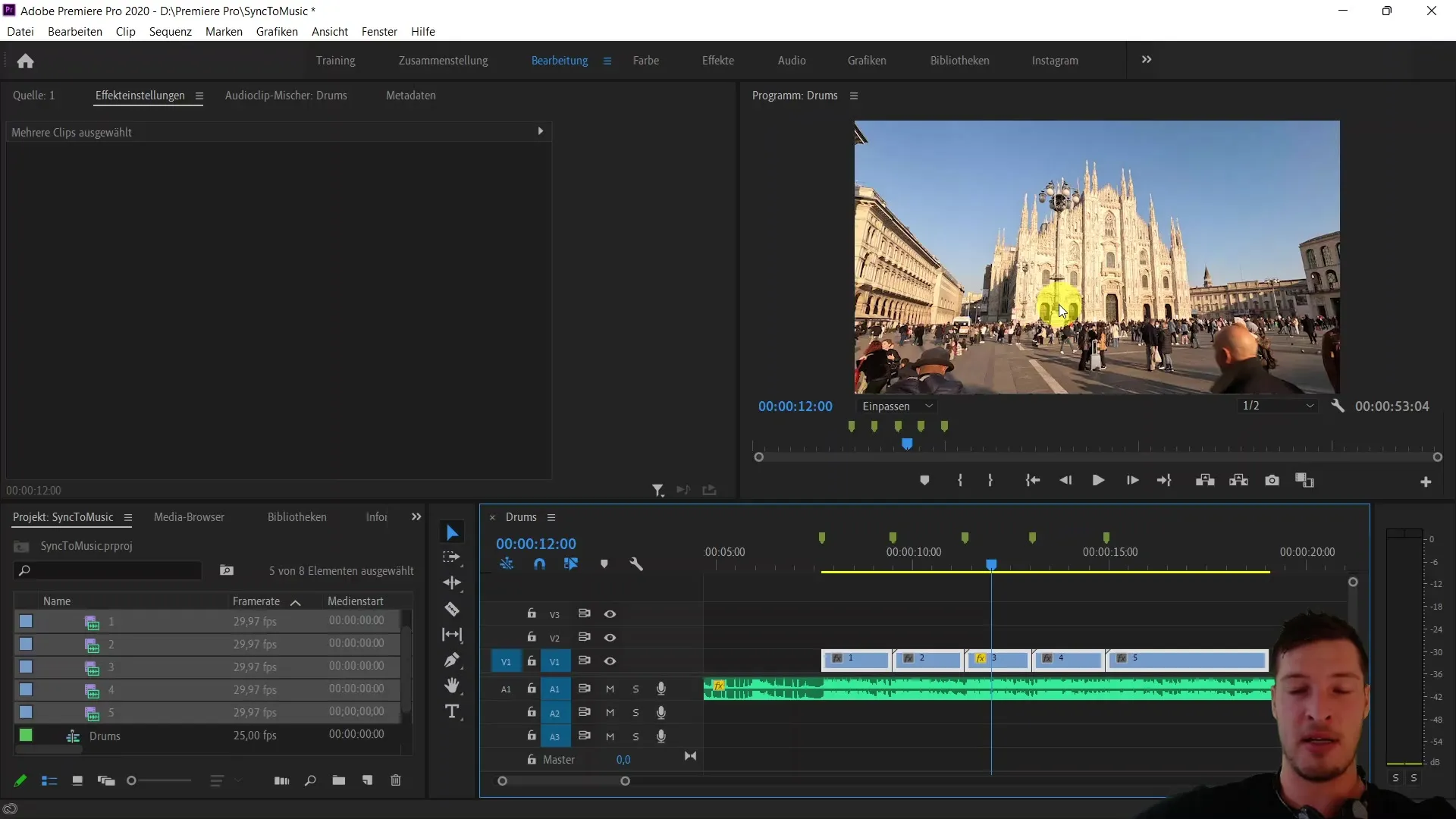The image size is (1456, 819).
Task: Open the Metadaten tab
Action: pyautogui.click(x=410, y=96)
